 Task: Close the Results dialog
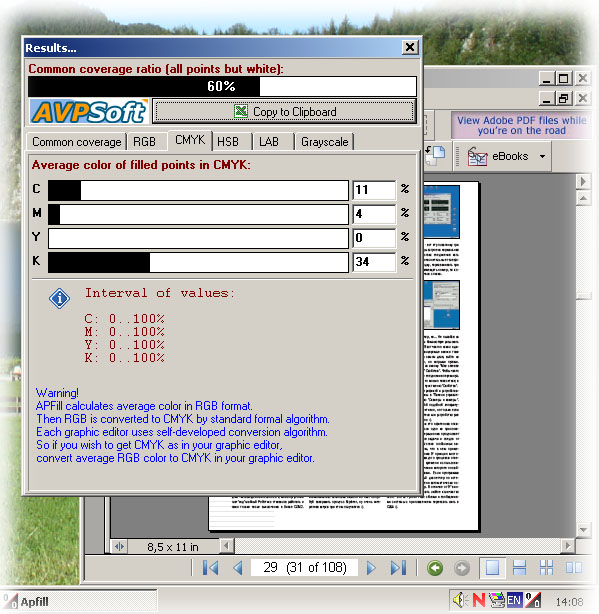click(410, 47)
